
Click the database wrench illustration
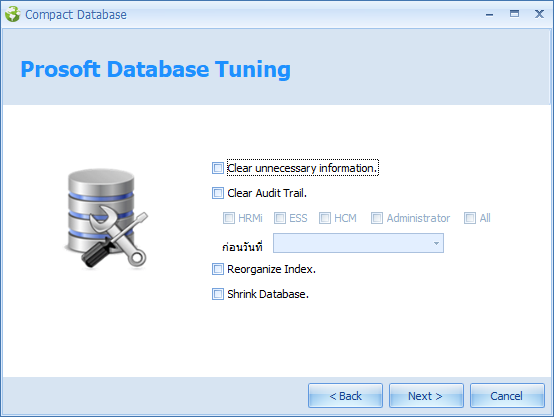click(106, 218)
